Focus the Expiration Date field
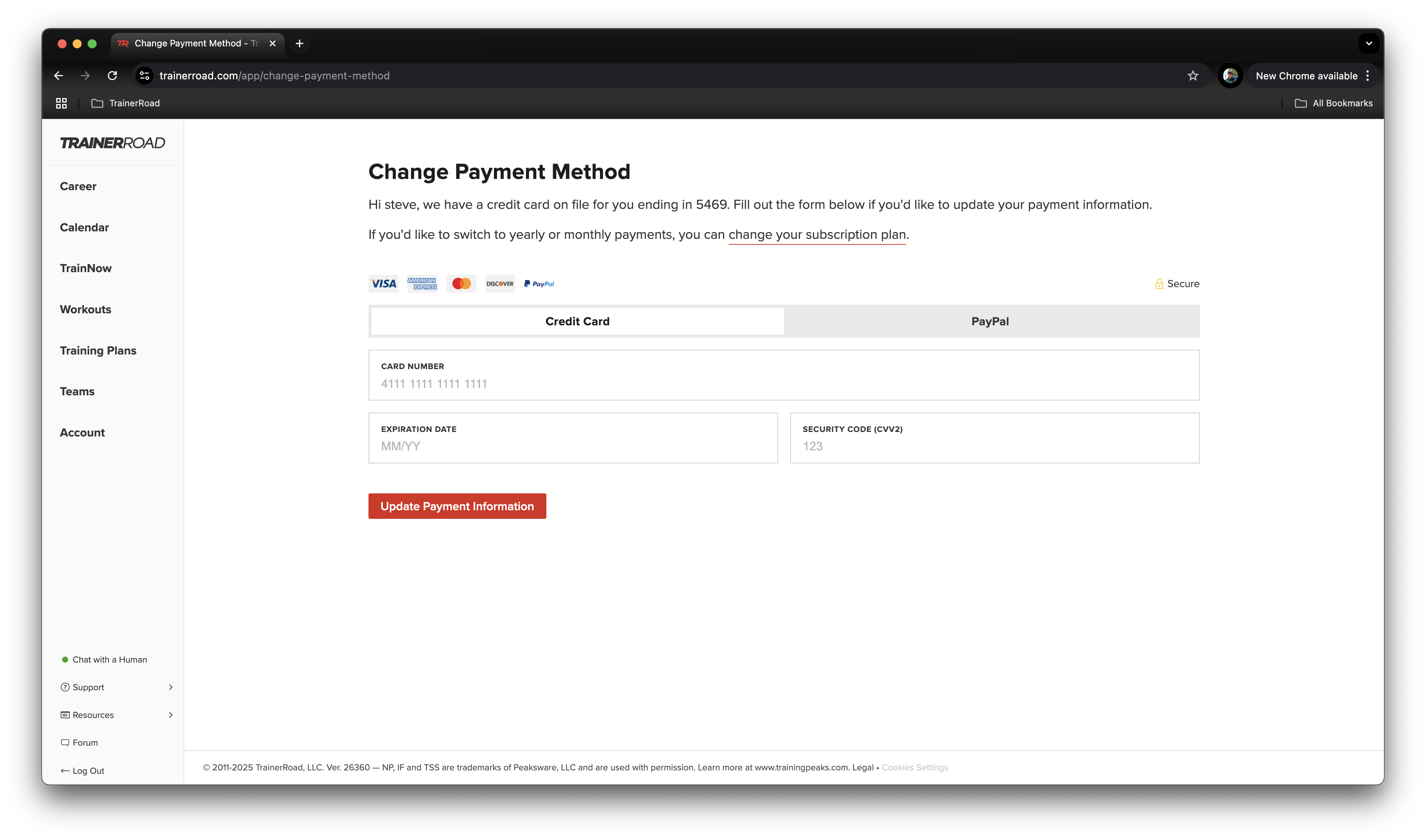 tap(573, 438)
